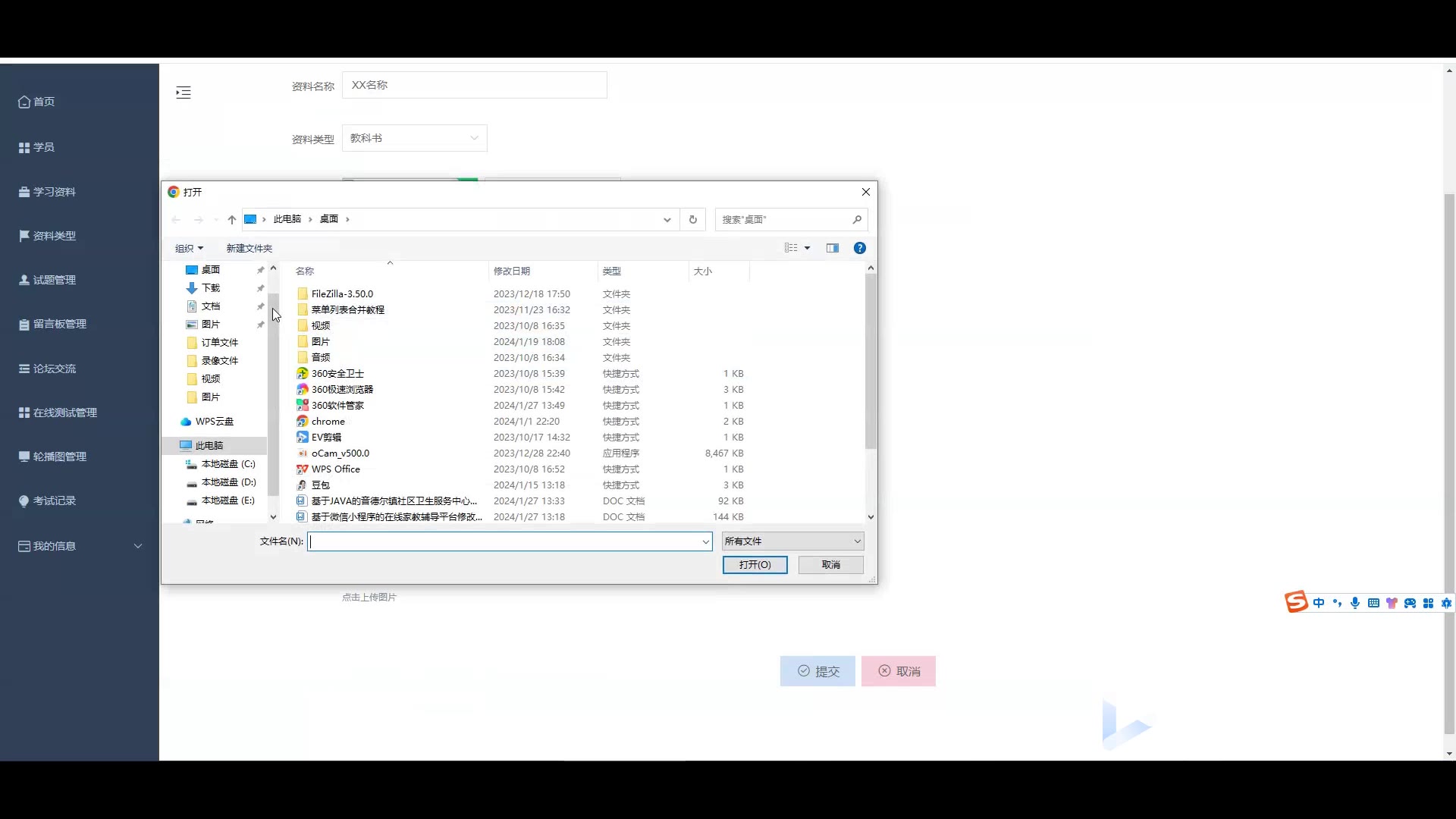Open the 组织 menu
This screenshot has height=819, width=1456.
pos(189,248)
